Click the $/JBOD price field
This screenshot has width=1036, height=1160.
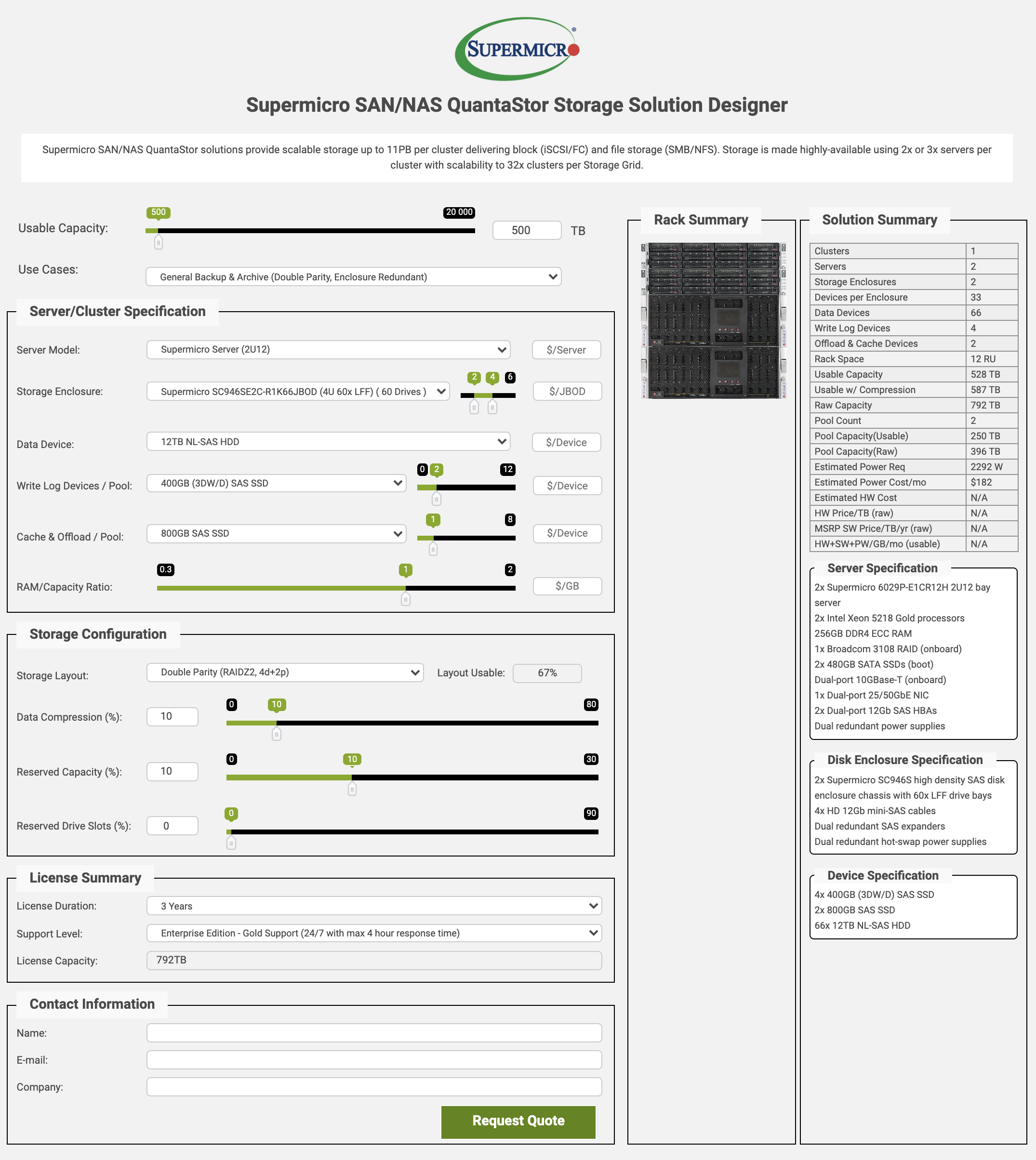567,392
